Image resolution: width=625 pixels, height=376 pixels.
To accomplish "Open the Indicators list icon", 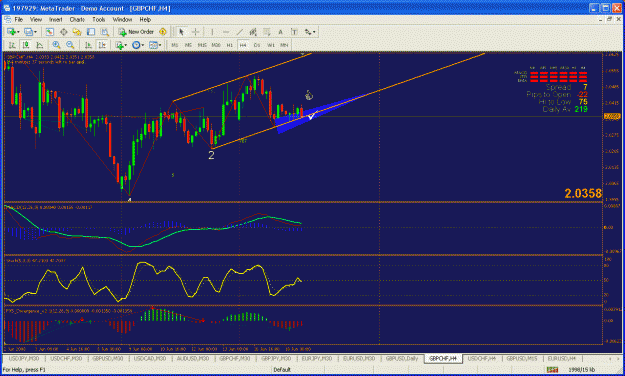I will click(119, 45).
